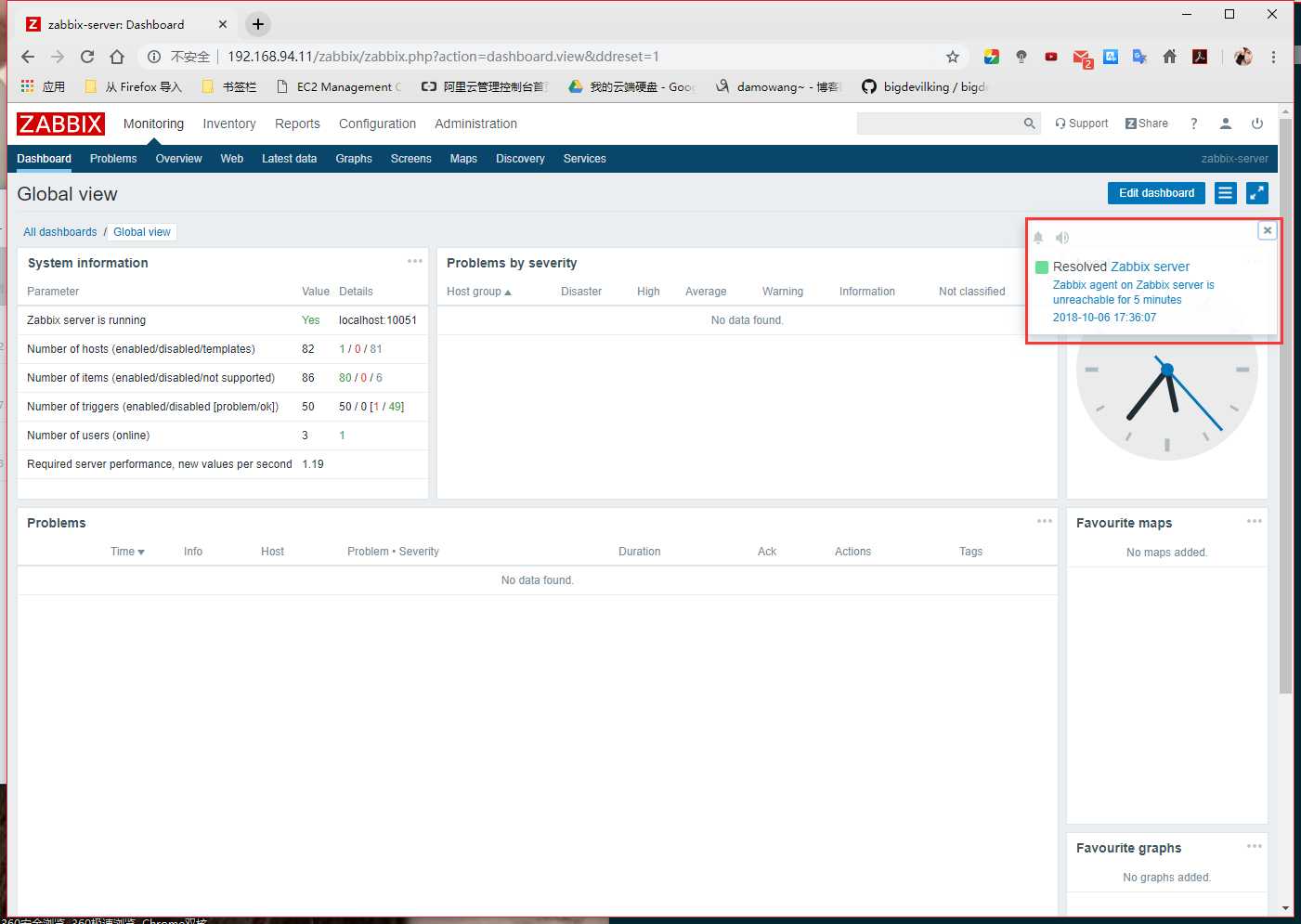Click the browser address bar URL
The width and height of the screenshot is (1301, 924).
coord(443,57)
